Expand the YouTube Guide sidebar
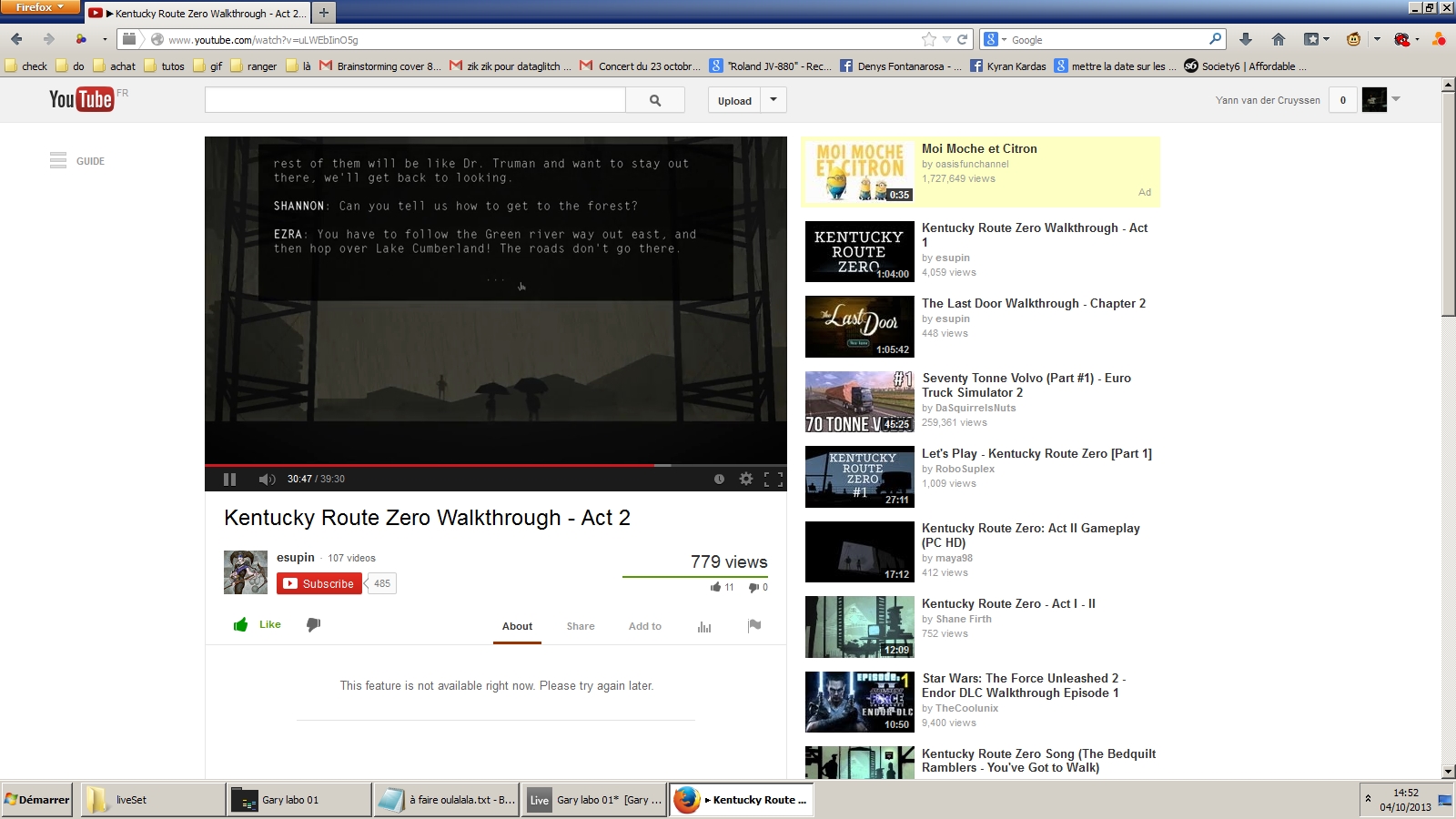Viewport: 1456px width, 819px height. (x=77, y=161)
